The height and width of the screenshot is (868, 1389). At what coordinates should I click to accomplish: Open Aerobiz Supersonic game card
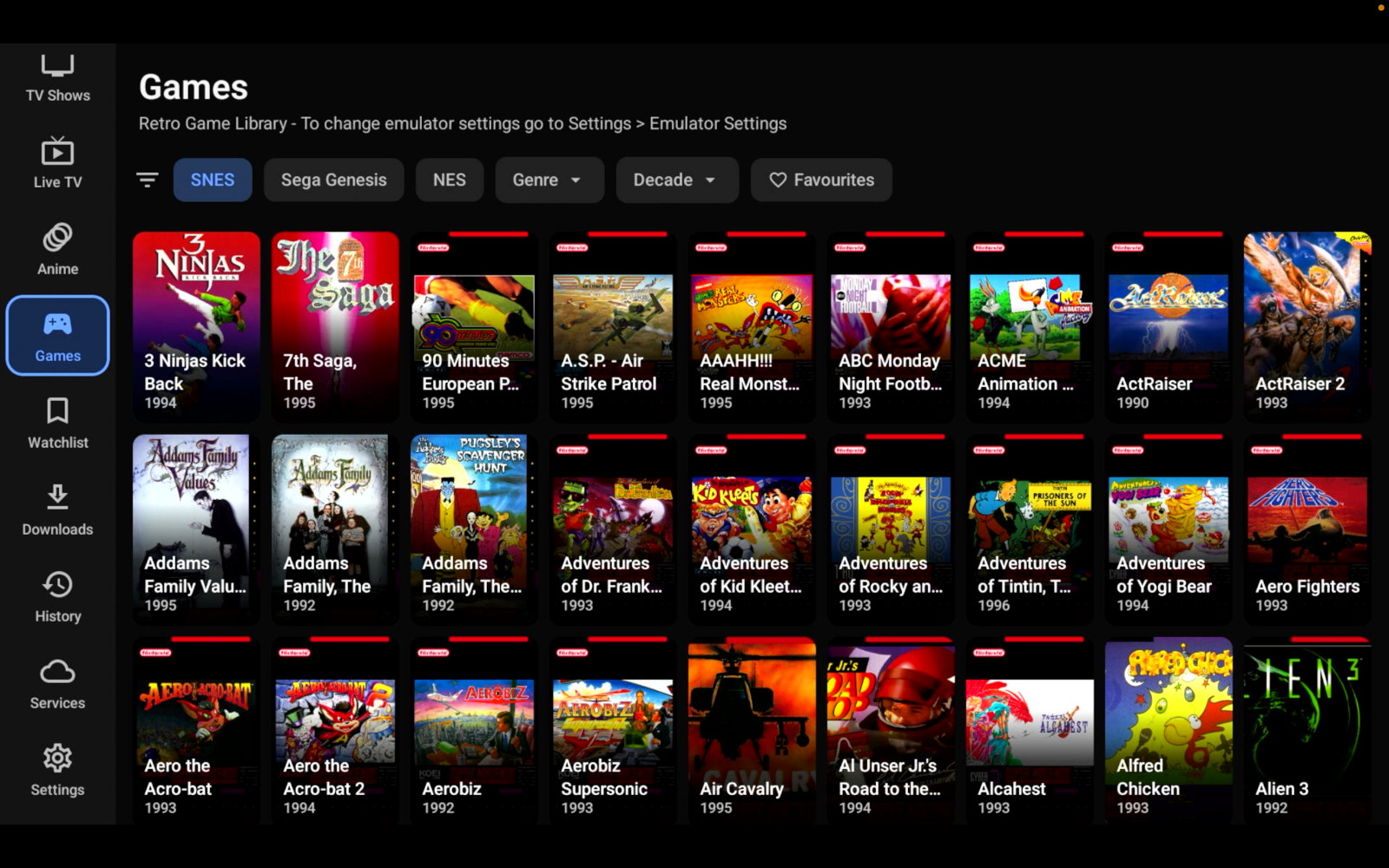613,731
